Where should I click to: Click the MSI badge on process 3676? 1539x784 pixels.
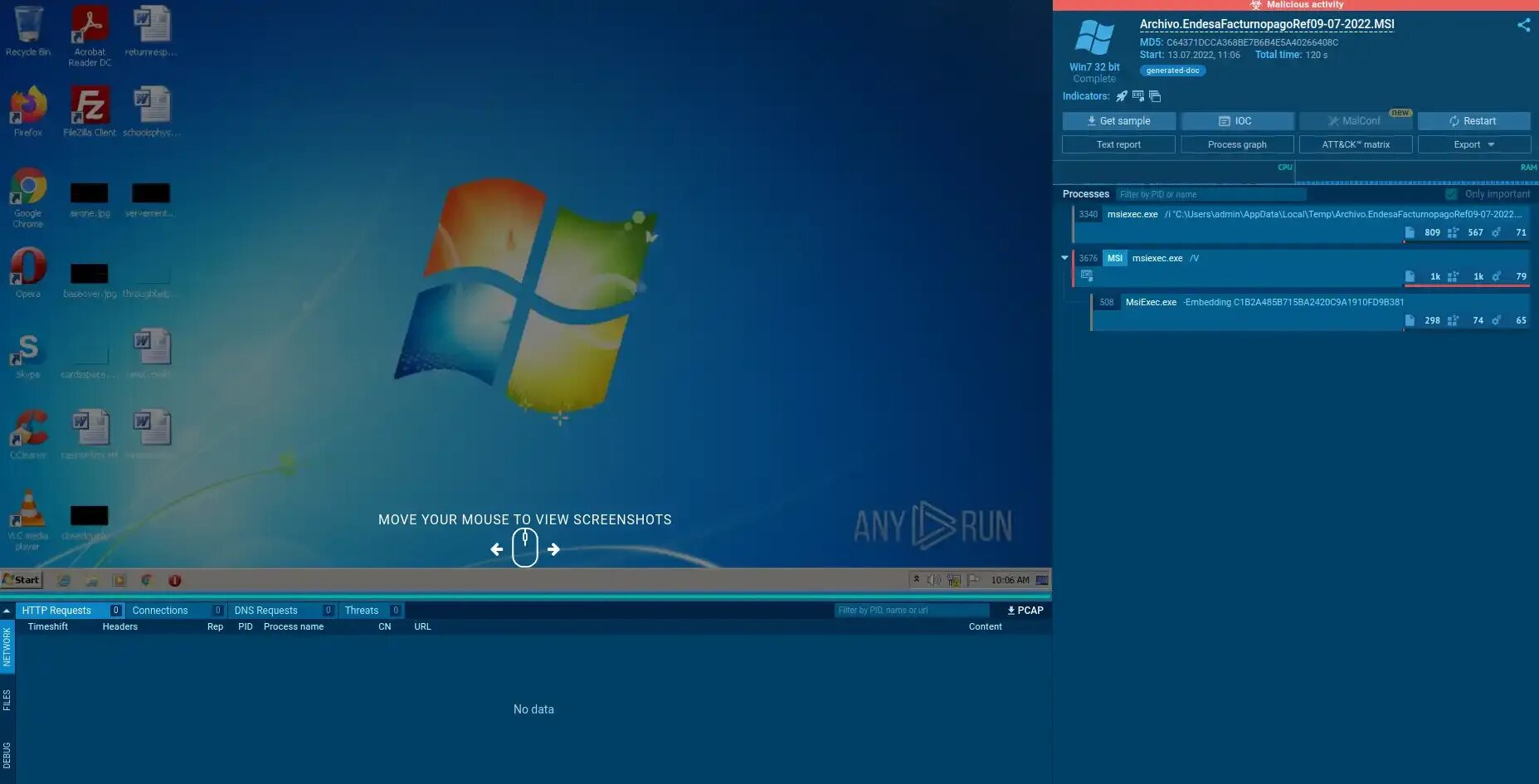coord(1114,258)
